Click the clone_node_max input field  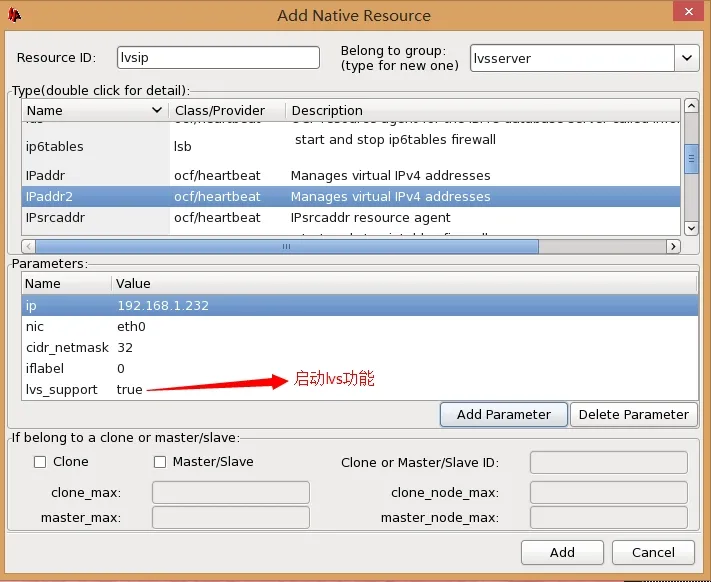[x=609, y=492]
